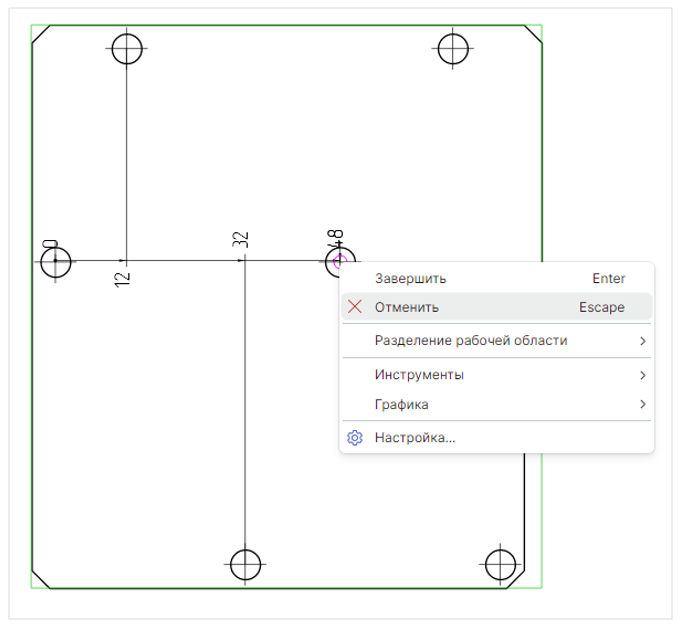The image size is (680, 628).
Task: Select the top-right hole circle
Action: [x=454, y=47]
